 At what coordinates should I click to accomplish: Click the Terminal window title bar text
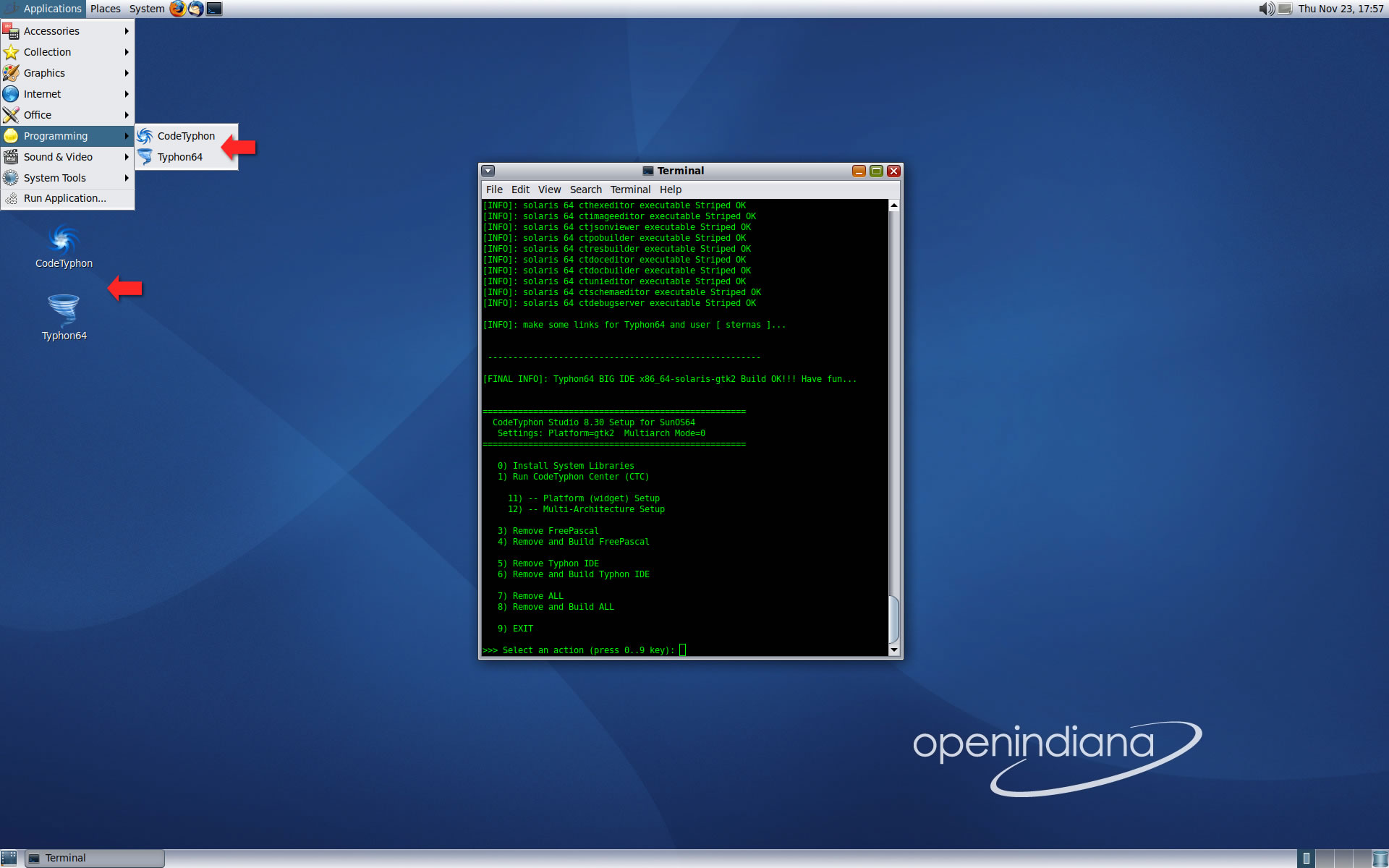click(680, 171)
